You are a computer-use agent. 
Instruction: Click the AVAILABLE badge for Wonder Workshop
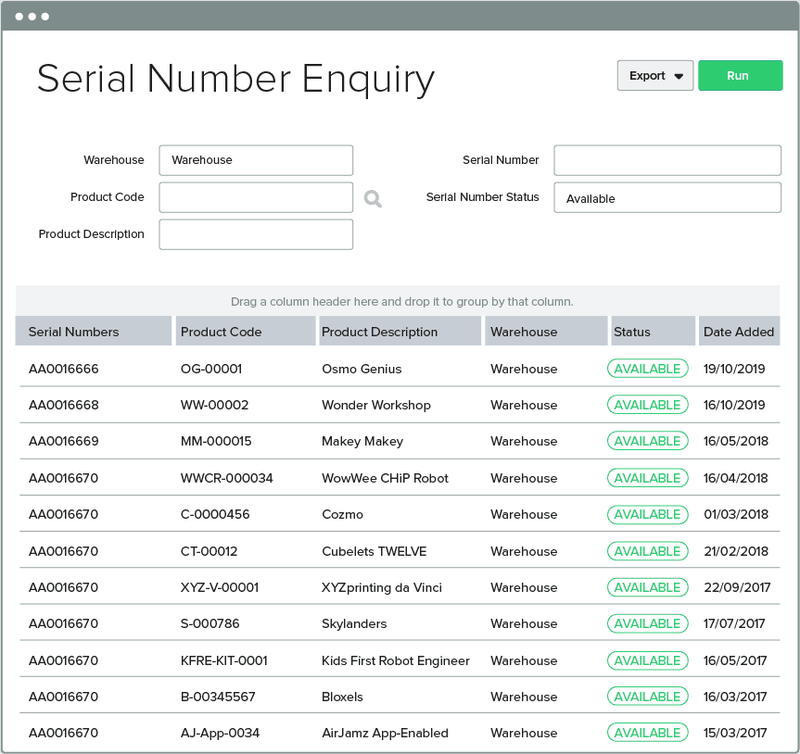click(647, 405)
